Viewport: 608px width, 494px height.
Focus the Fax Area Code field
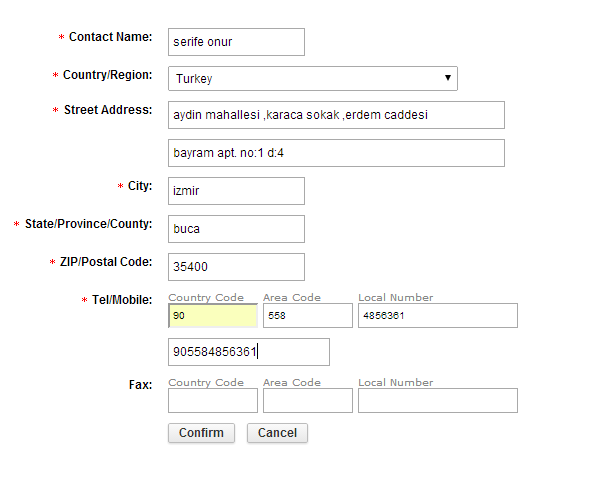click(307, 400)
